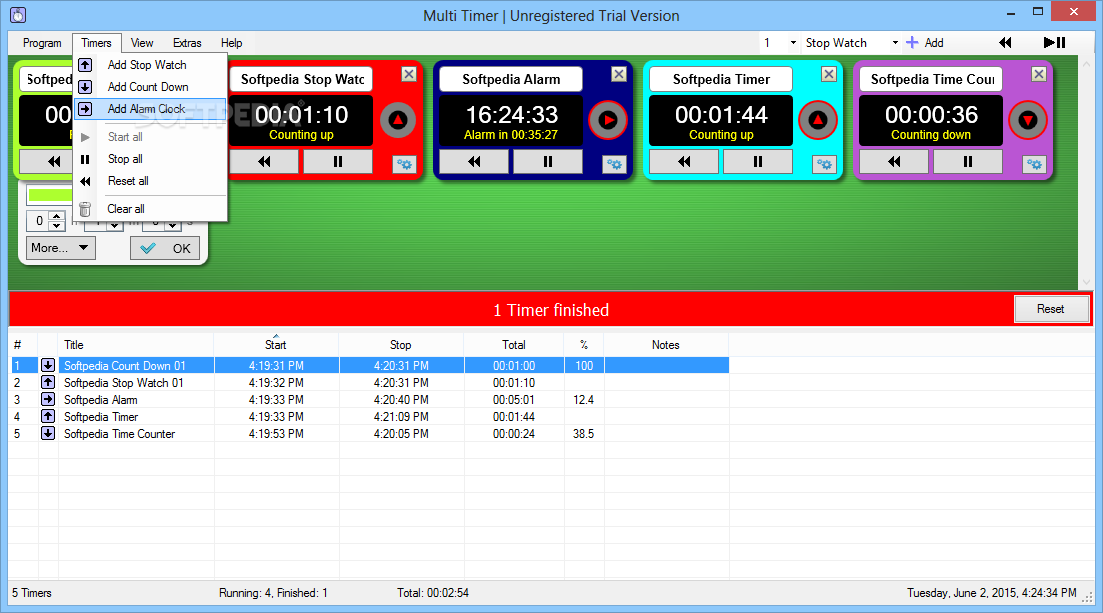Increase the hours spinner value
Viewport: 1103px width, 613px height.
(x=56, y=216)
